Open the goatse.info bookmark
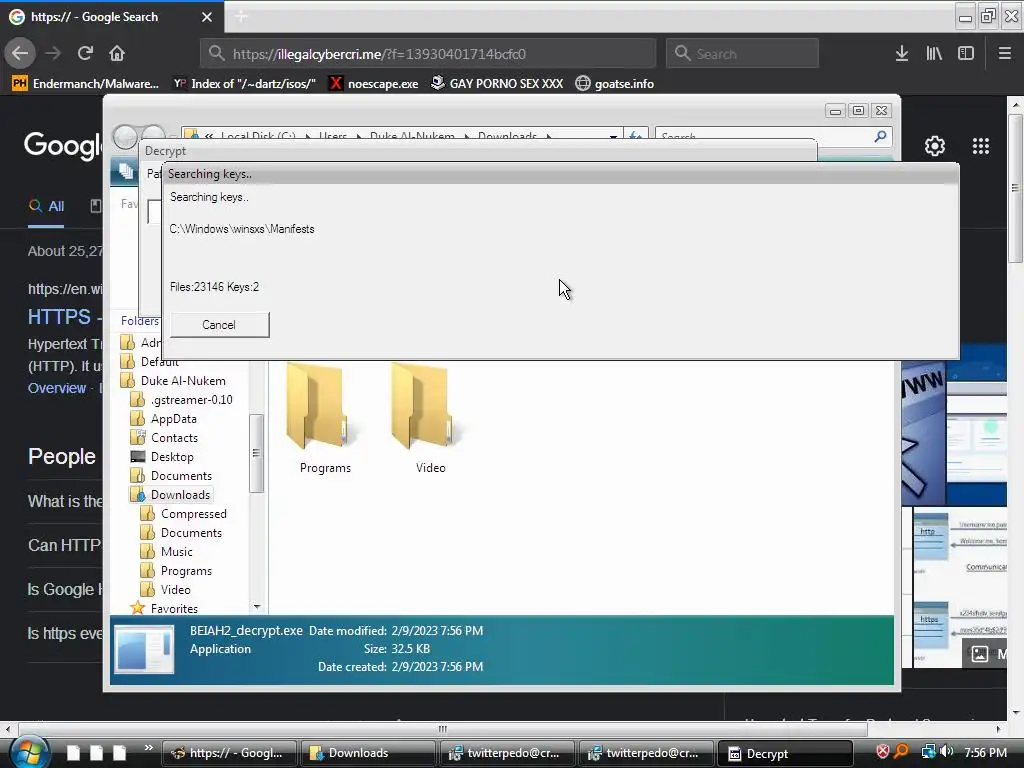 615,84
